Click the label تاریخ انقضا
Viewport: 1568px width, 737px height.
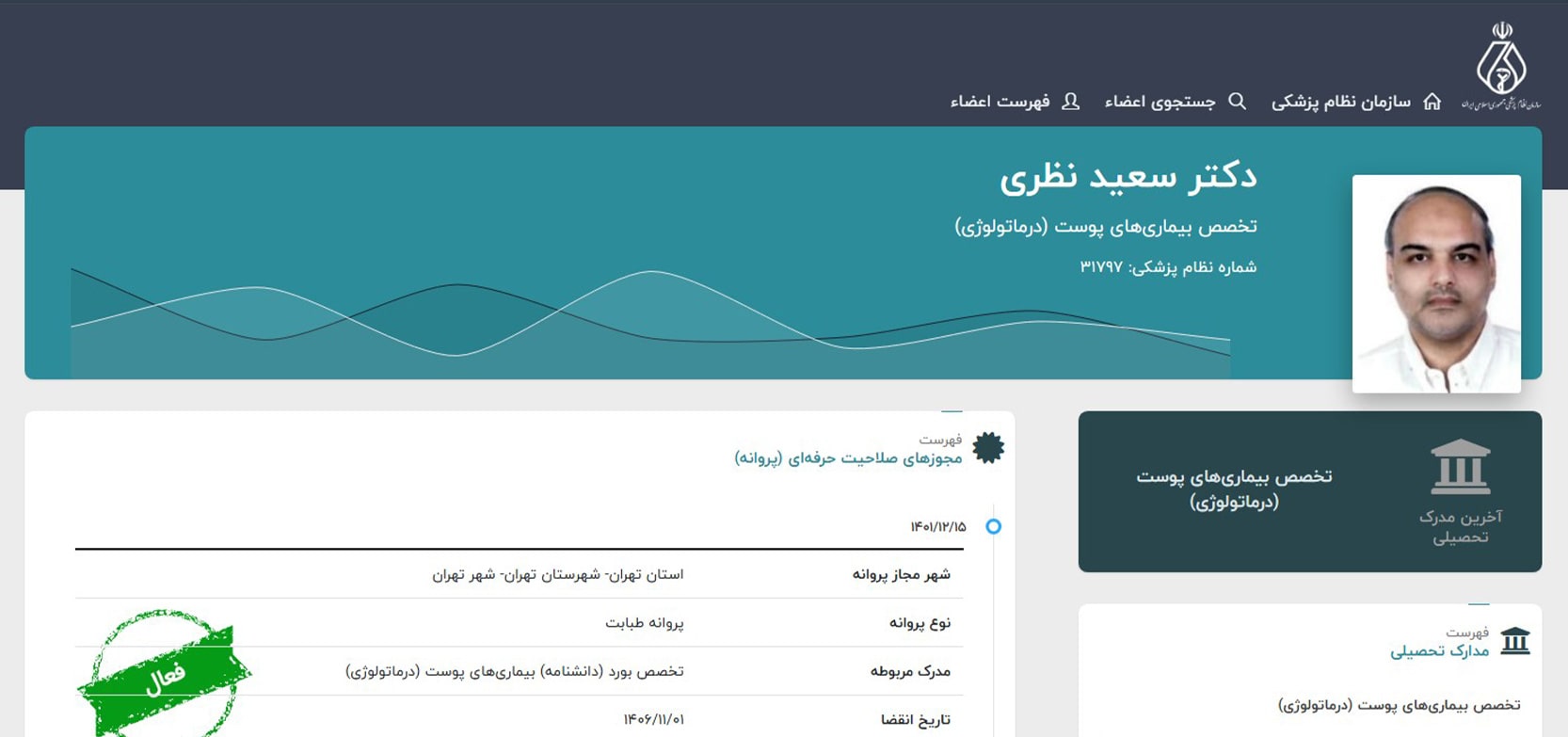coord(916,720)
